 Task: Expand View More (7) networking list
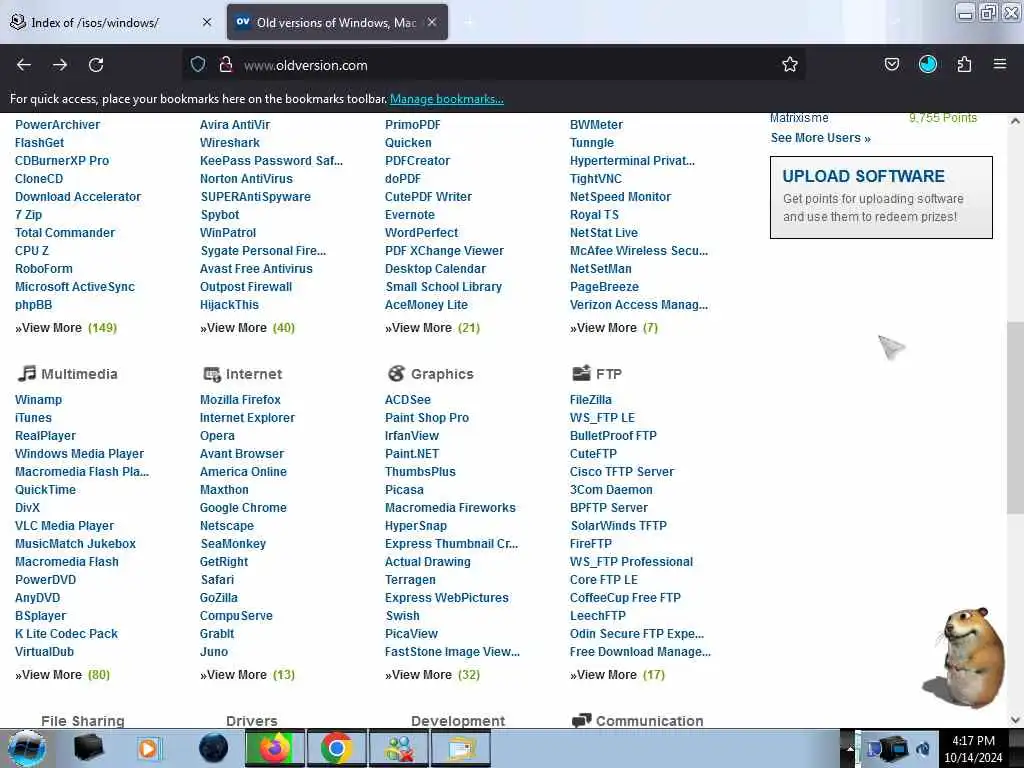click(614, 328)
